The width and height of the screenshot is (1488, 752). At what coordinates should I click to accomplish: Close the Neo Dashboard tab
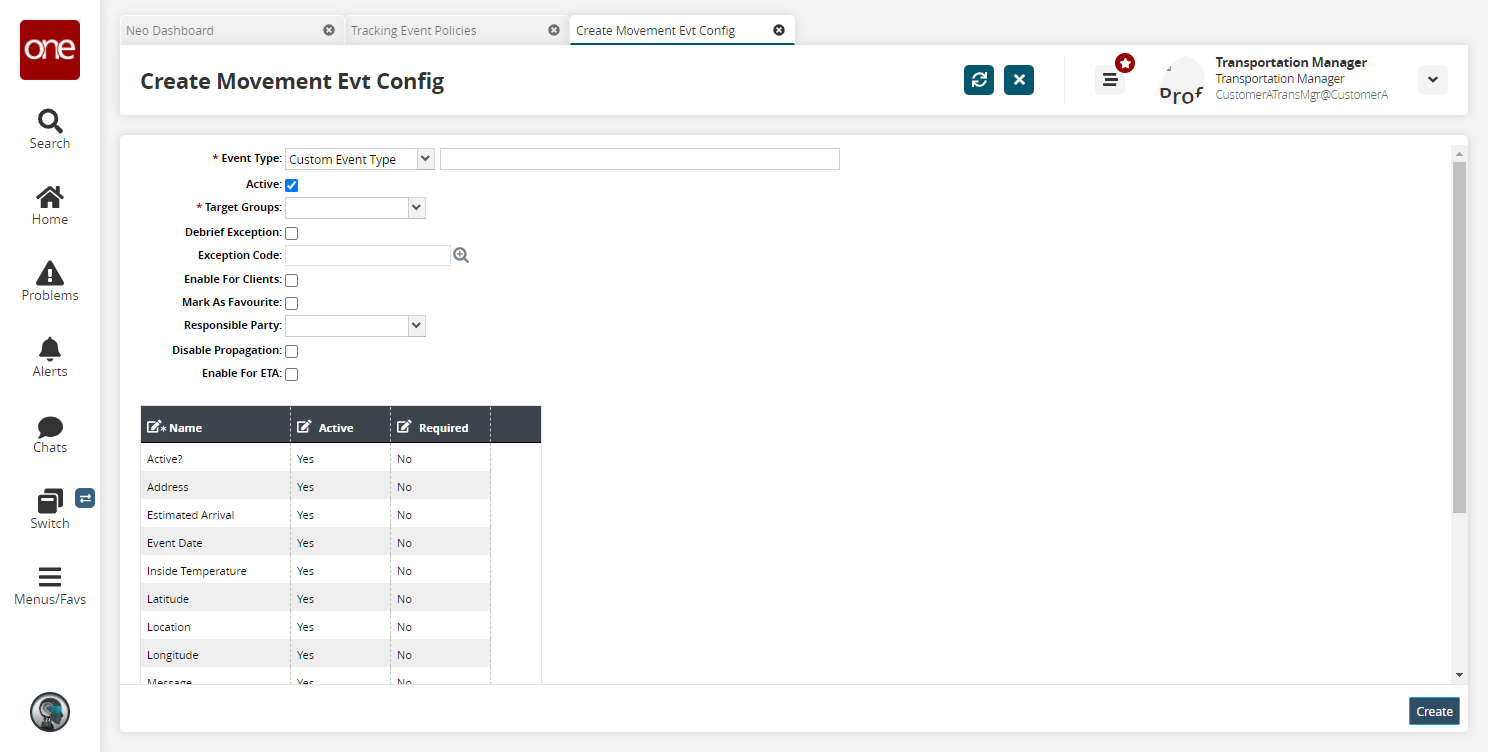click(329, 30)
